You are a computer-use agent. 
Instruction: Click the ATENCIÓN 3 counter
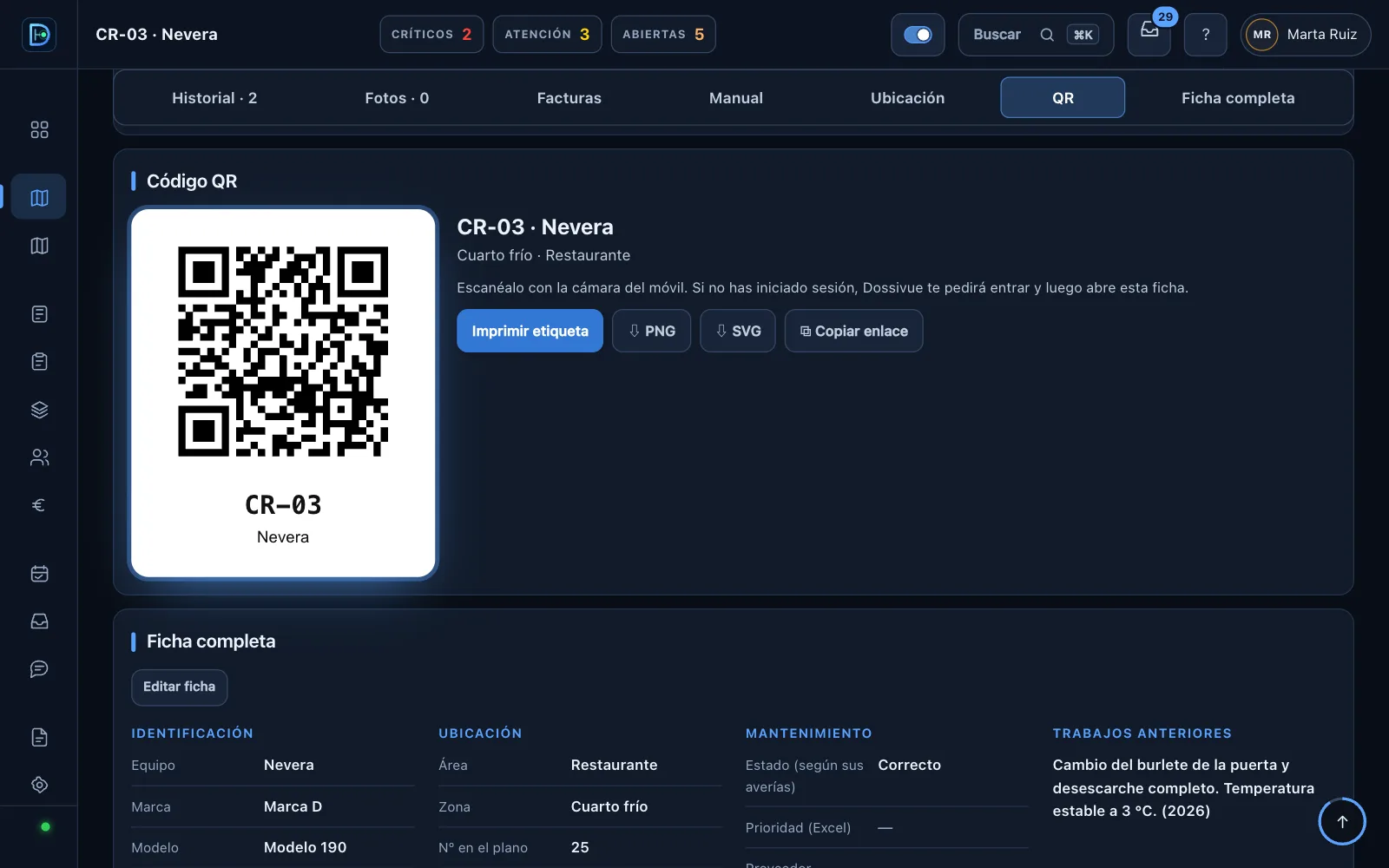tap(547, 35)
